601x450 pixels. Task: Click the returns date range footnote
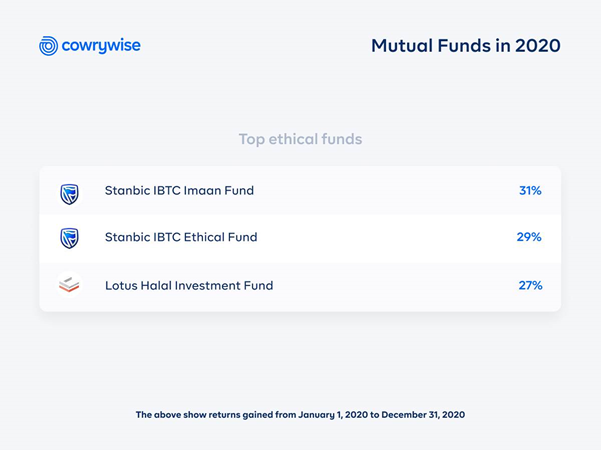[x=300, y=415]
